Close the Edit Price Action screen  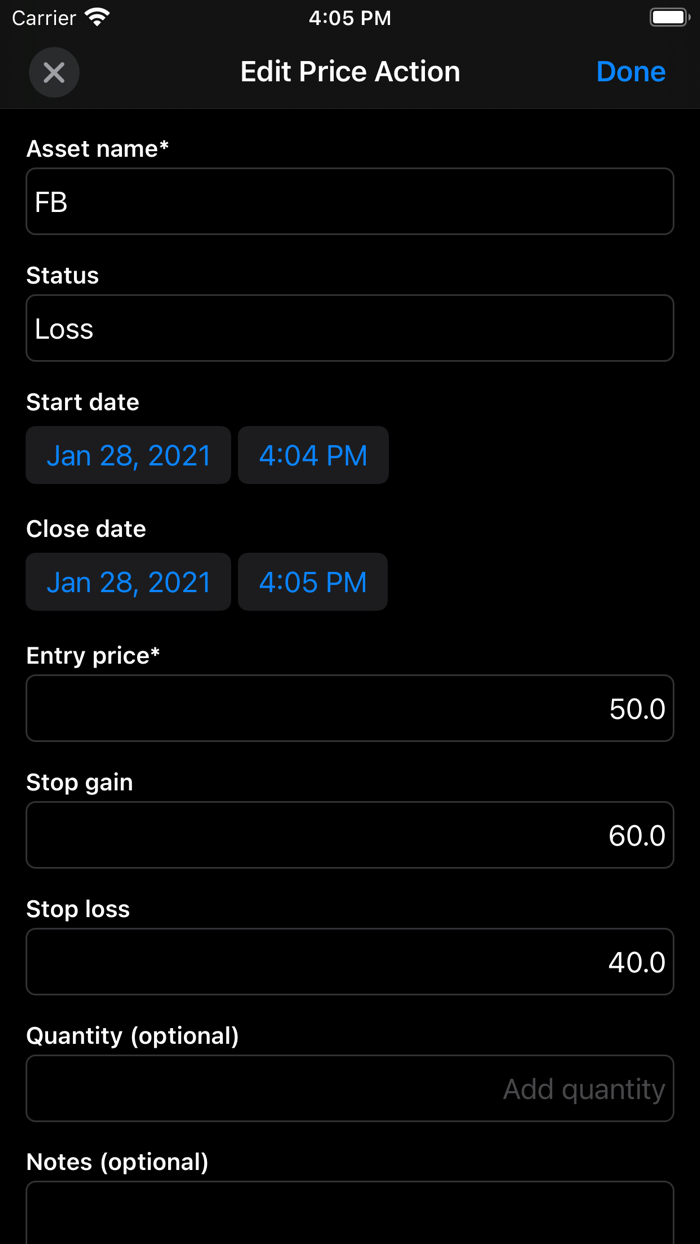click(54, 72)
